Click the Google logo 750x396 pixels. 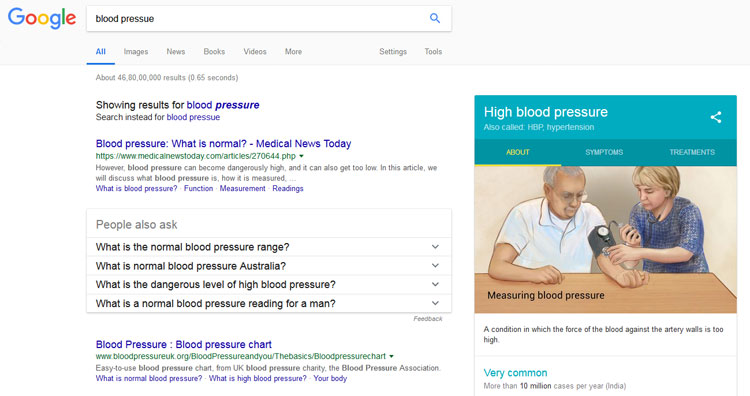[x=42, y=19]
